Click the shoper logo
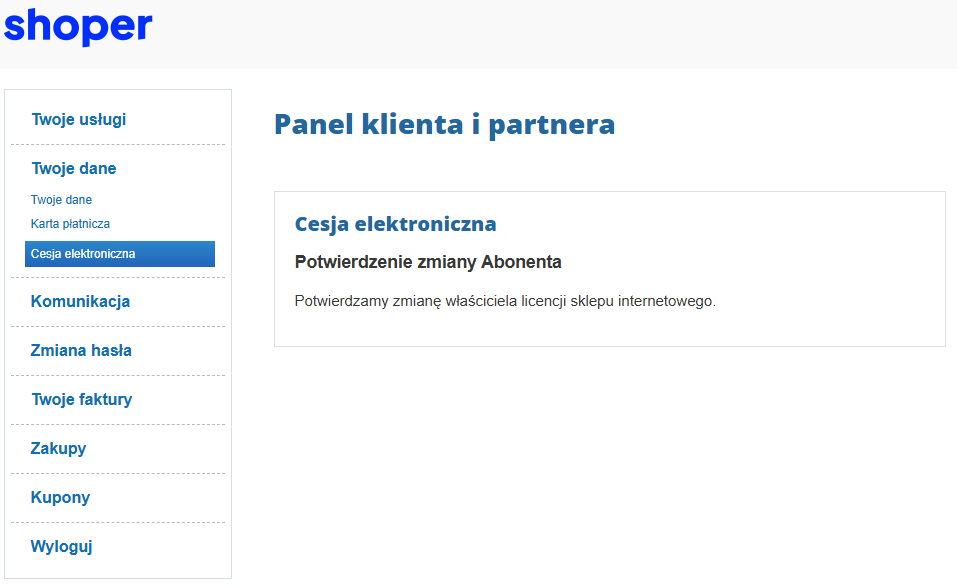The height and width of the screenshot is (588, 957). point(78,27)
